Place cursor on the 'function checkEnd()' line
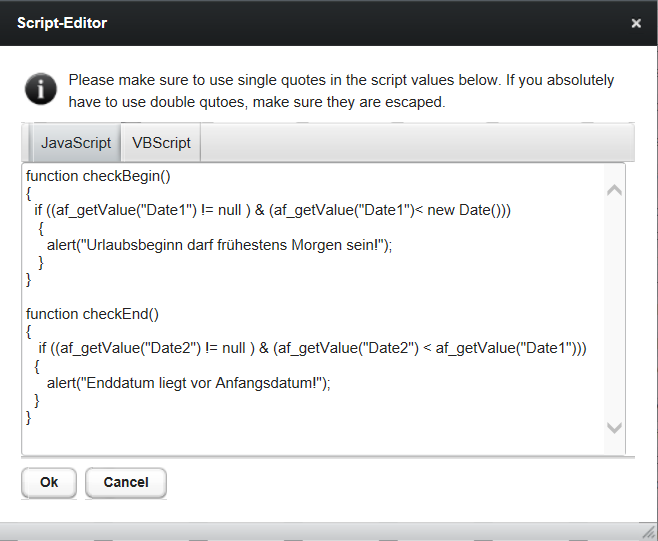This screenshot has width=658, height=541. tap(92, 314)
